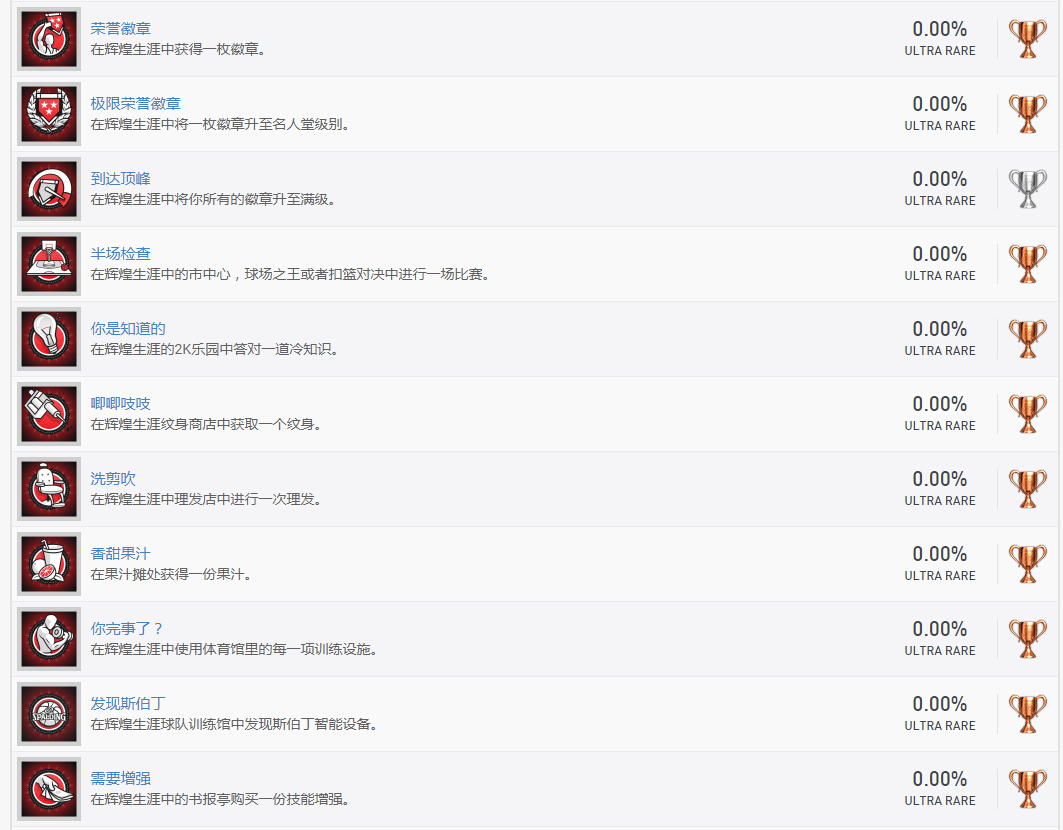The width and height of the screenshot is (1063, 830).
Task: Click the silver trophy for 到达顶峰
Action: point(1027,189)
